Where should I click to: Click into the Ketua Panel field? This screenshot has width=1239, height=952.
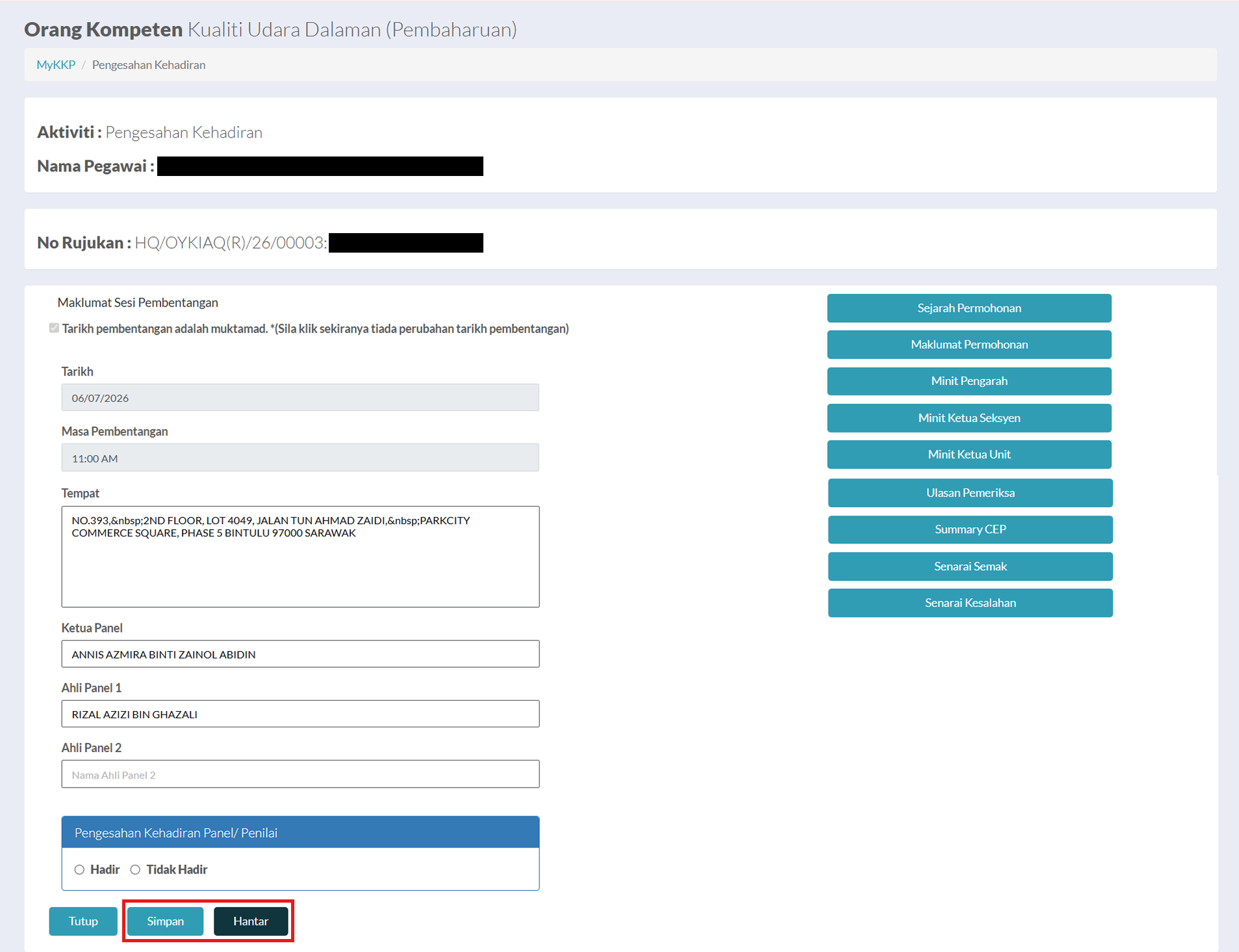click(300, 654)
